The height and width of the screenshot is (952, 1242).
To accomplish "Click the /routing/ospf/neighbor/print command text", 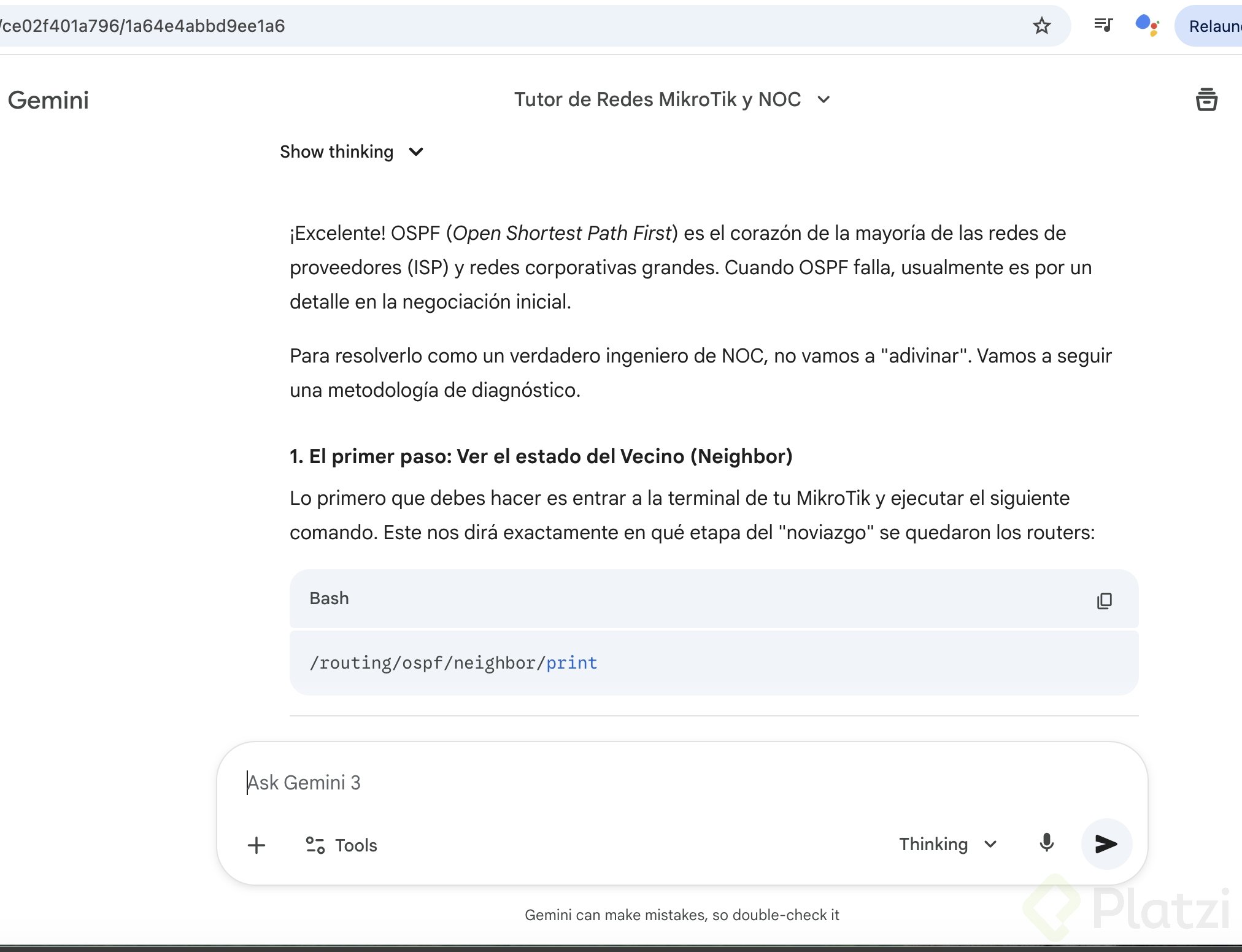I will tap(453, 663).
